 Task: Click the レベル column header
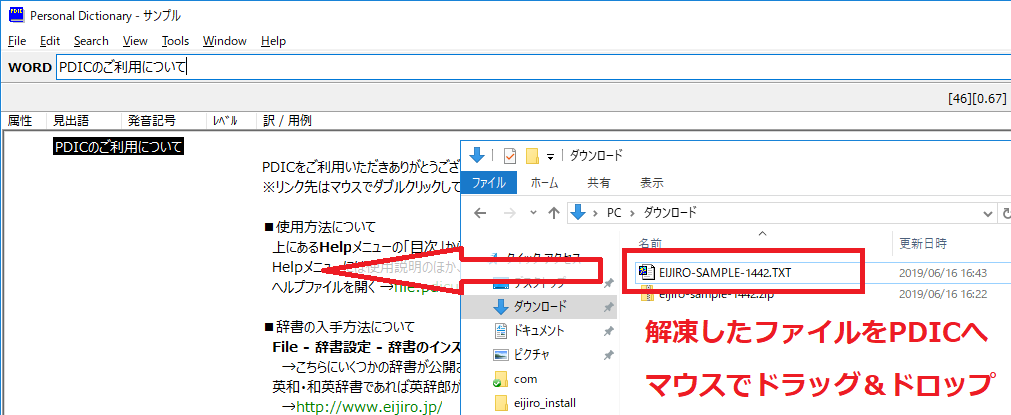[x=225, y=121]
